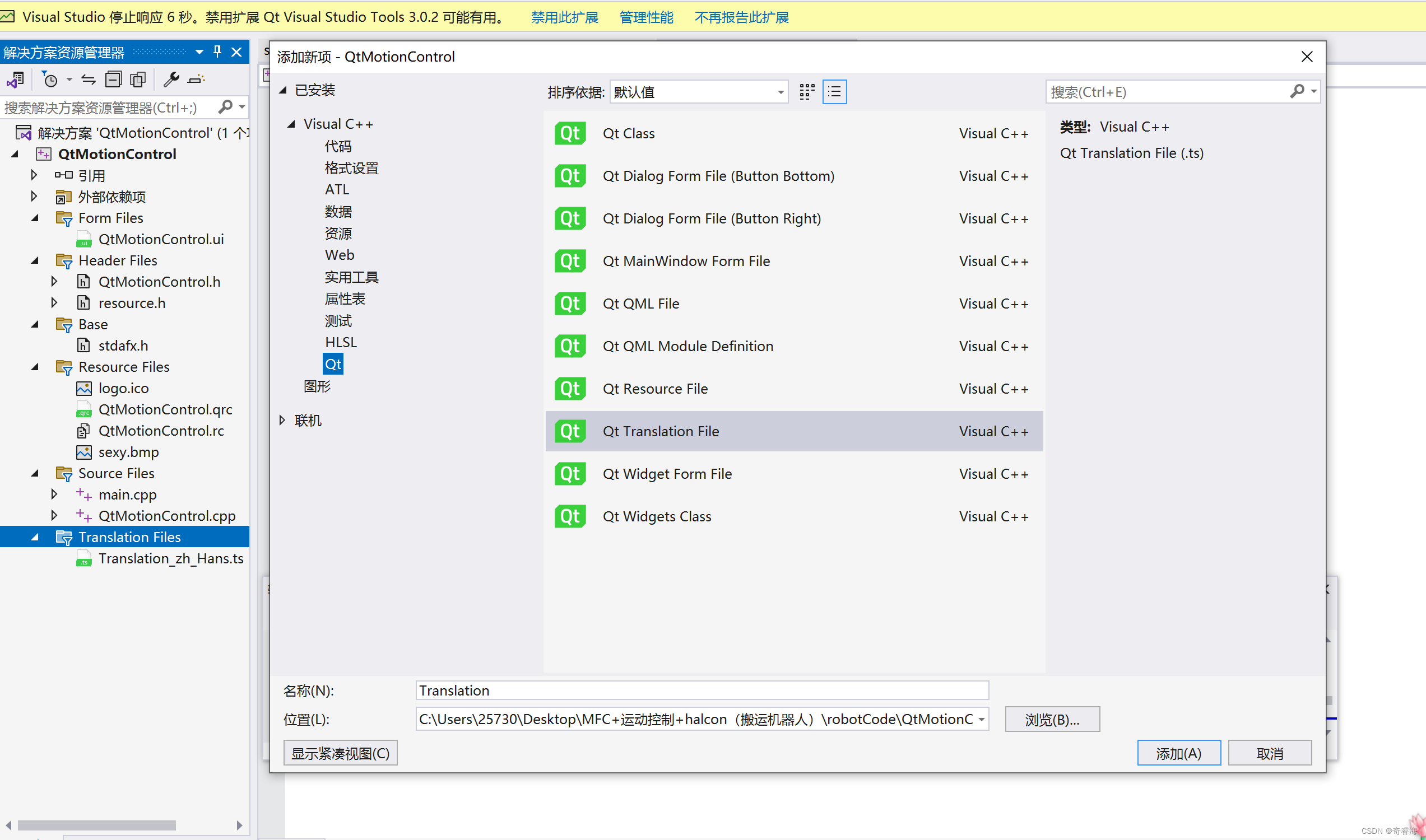Close the Solution Explorer panel
Image resolution: width=1426 pixels, height=840 pixels.
pyautogui.click(x=236, y=52)
